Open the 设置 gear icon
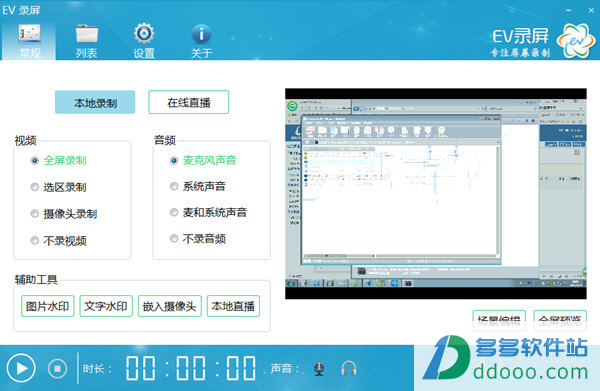The width and height of the screenshot is (600, 391). [x=144, y=34]
